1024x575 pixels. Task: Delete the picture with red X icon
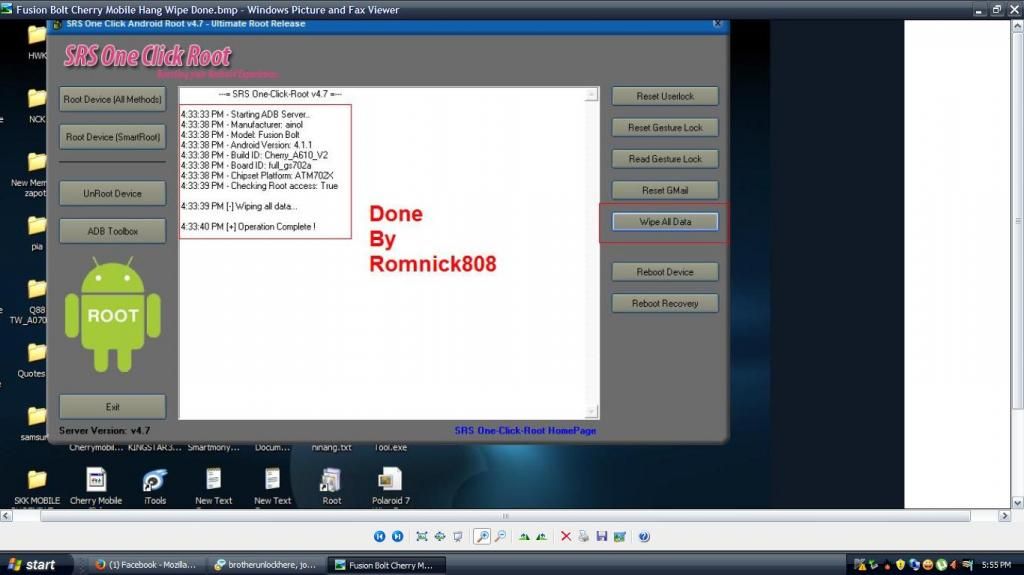coord(566,537)
